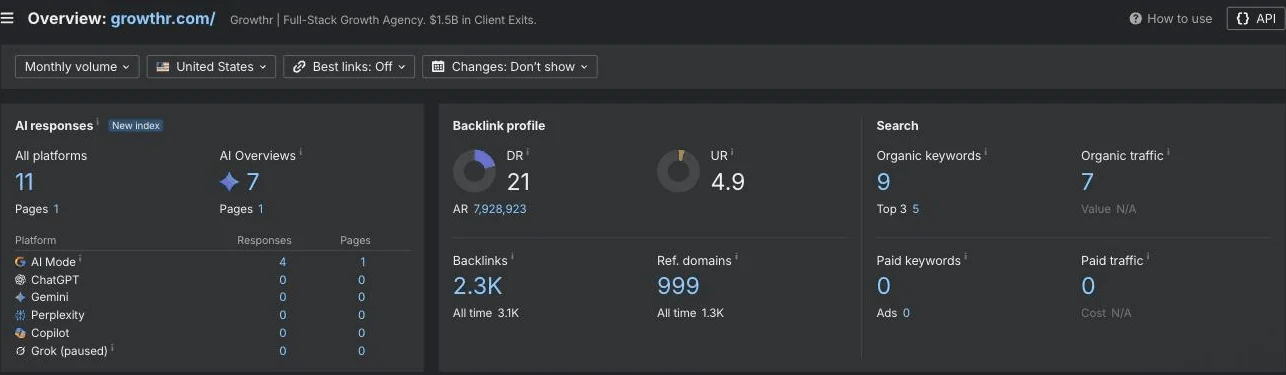
Task: Click Copilot responses value 0
Action: point(283,333)
